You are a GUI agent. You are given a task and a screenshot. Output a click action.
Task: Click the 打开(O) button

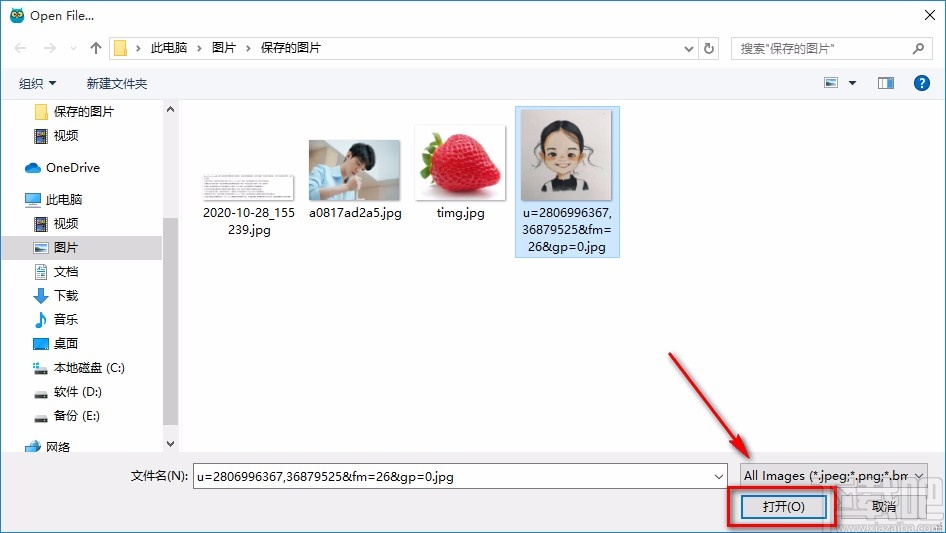coord(783,506)
